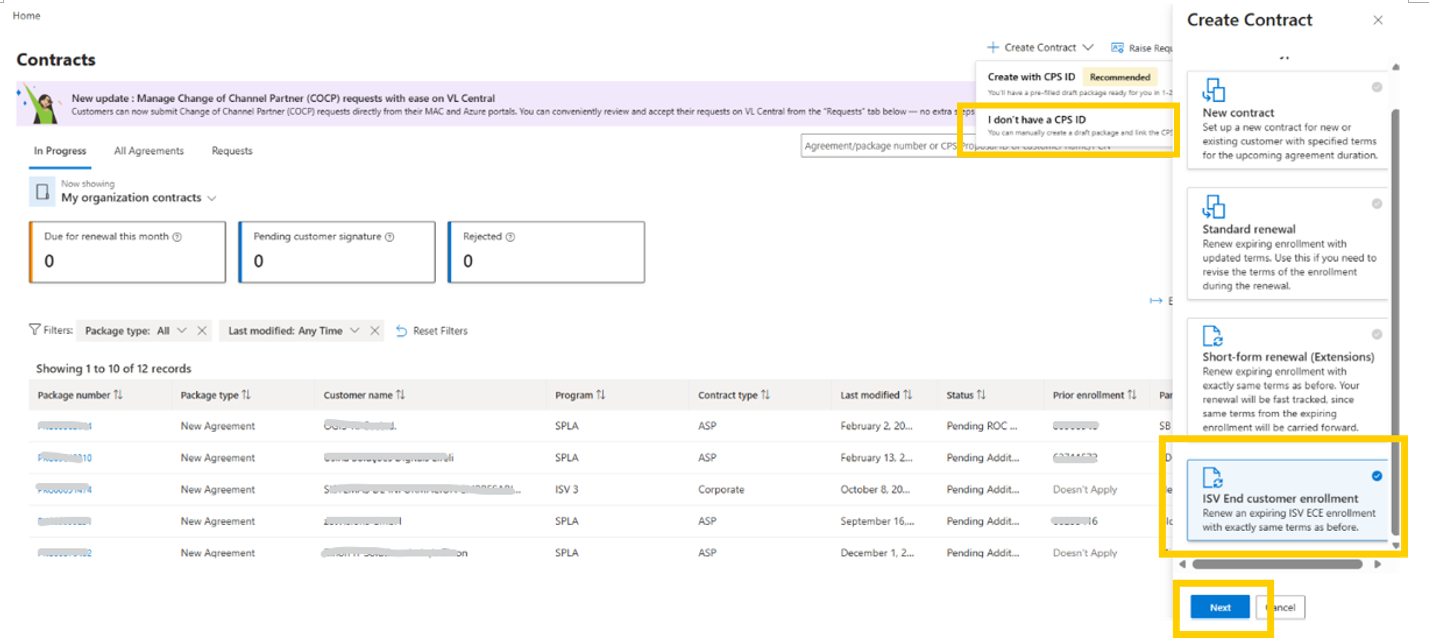Image resolution: width=1429 pixels, height=640 pixels.
Task: Select Short-form renewal (Extensions) radio option
Action: 1377,335
